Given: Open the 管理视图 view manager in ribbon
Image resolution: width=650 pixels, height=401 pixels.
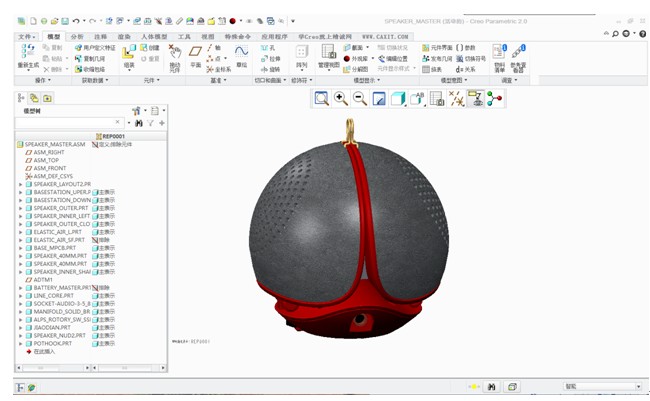Looking at the screenshot, I should (329, 57).
